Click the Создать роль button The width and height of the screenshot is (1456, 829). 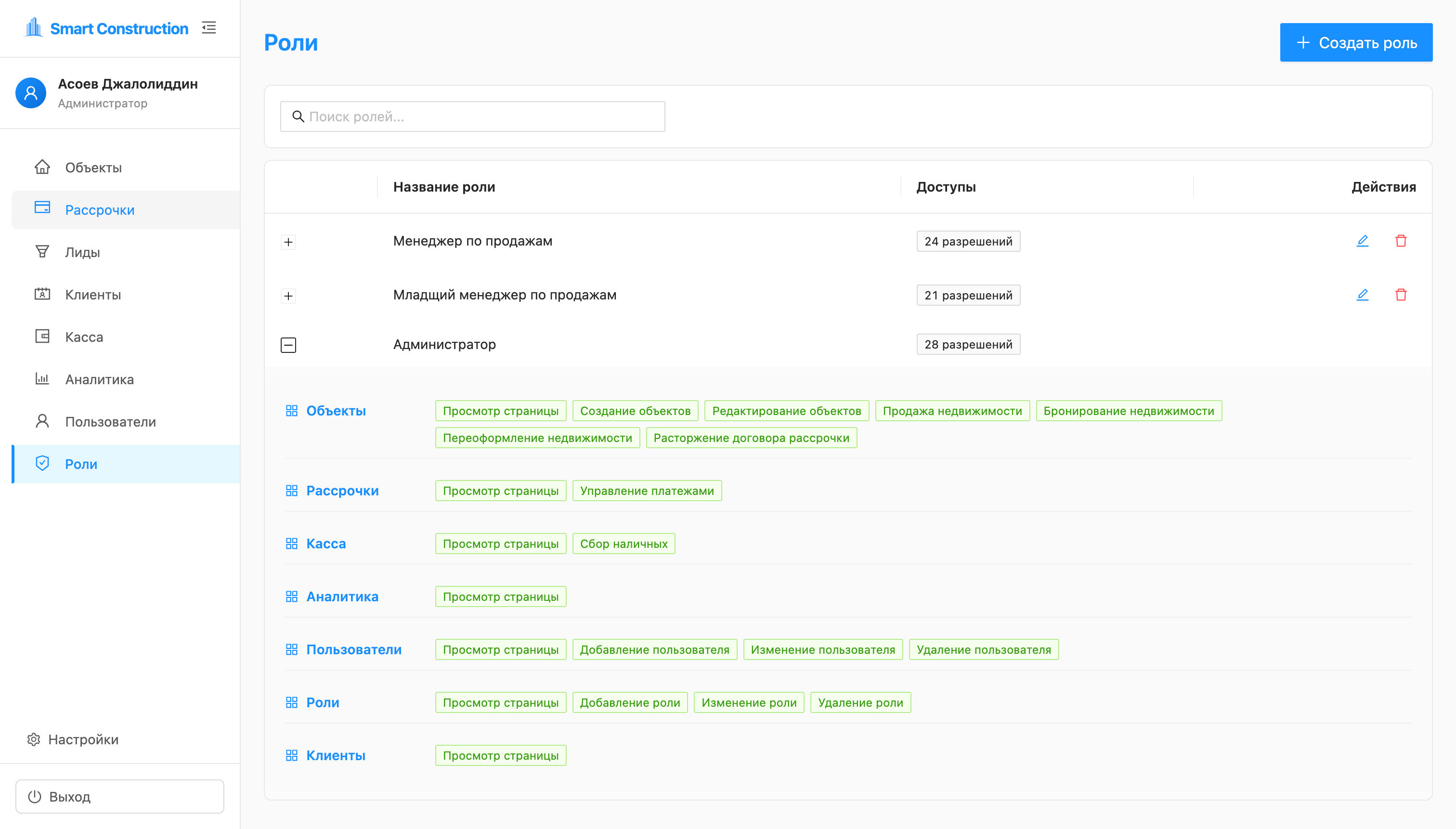tap(1356, 43)
